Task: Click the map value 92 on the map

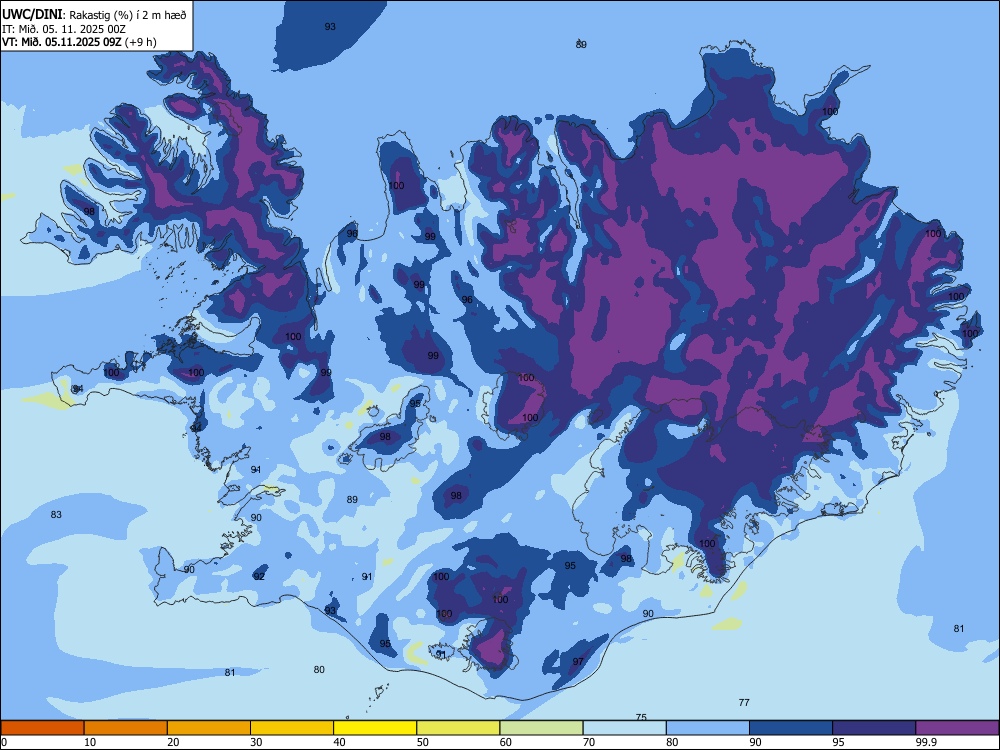Action: pyautogui.click(x=259, y=577)
